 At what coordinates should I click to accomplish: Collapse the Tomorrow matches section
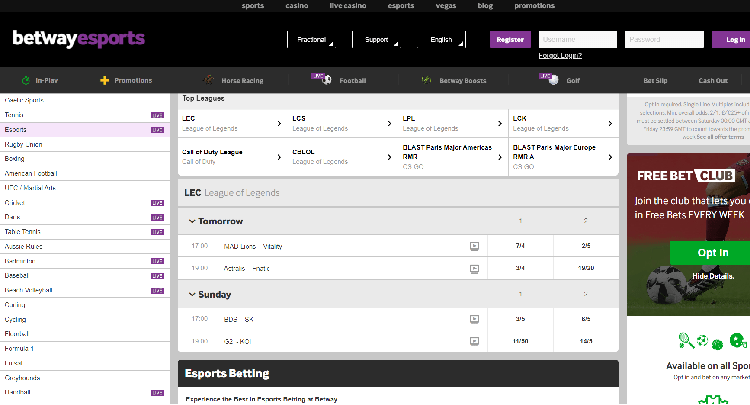click(x=192, y=221)
